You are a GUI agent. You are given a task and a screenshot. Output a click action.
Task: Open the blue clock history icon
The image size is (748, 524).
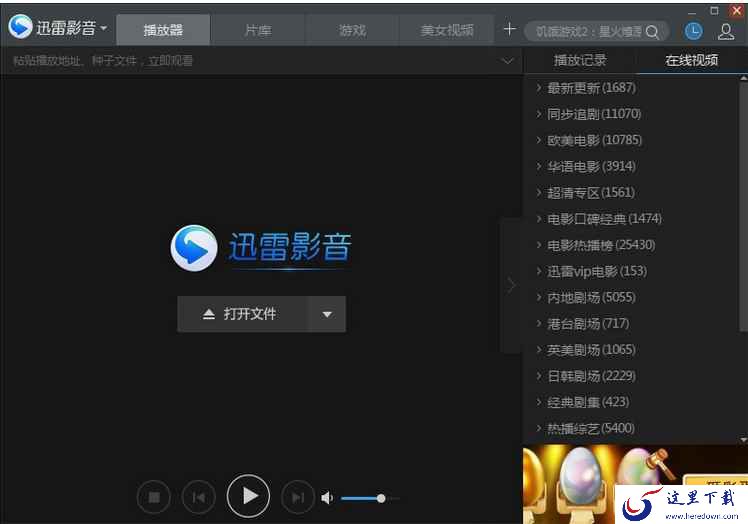click(x=693, y=31)
